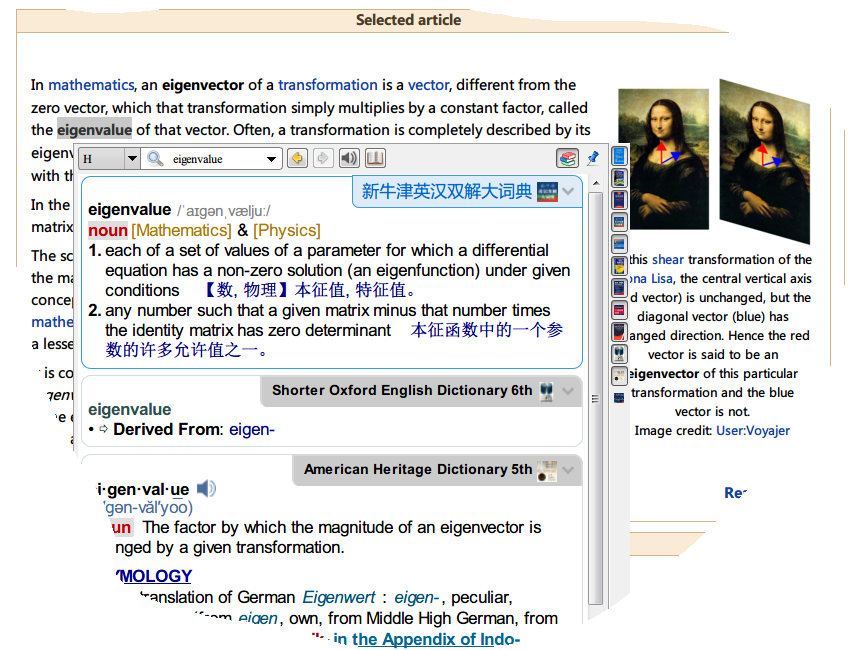Collapse 新牛津英汉双解大词典 article via chevron
Image resolution: width=851 pixels, height=650 pixels.
pyautogui.click(x=569, y=191)
